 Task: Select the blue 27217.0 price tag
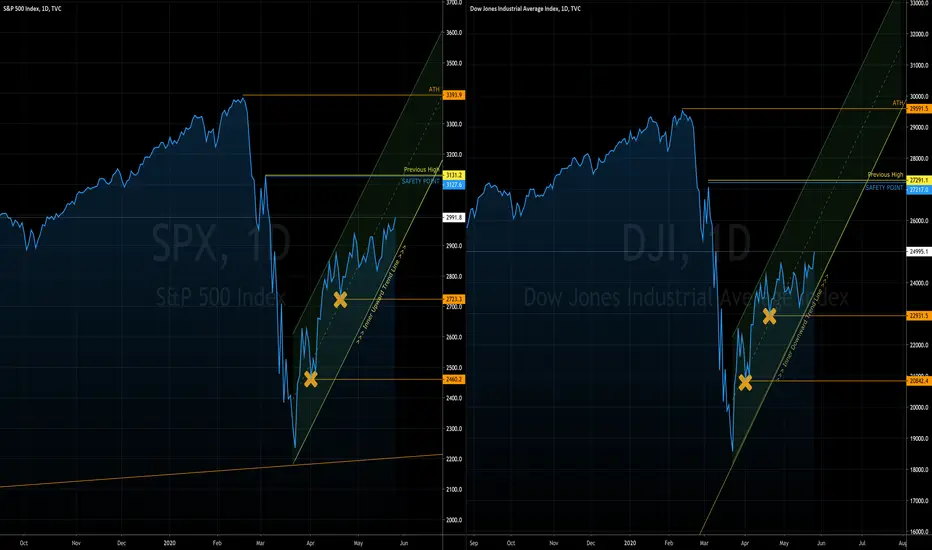point(918,190)
